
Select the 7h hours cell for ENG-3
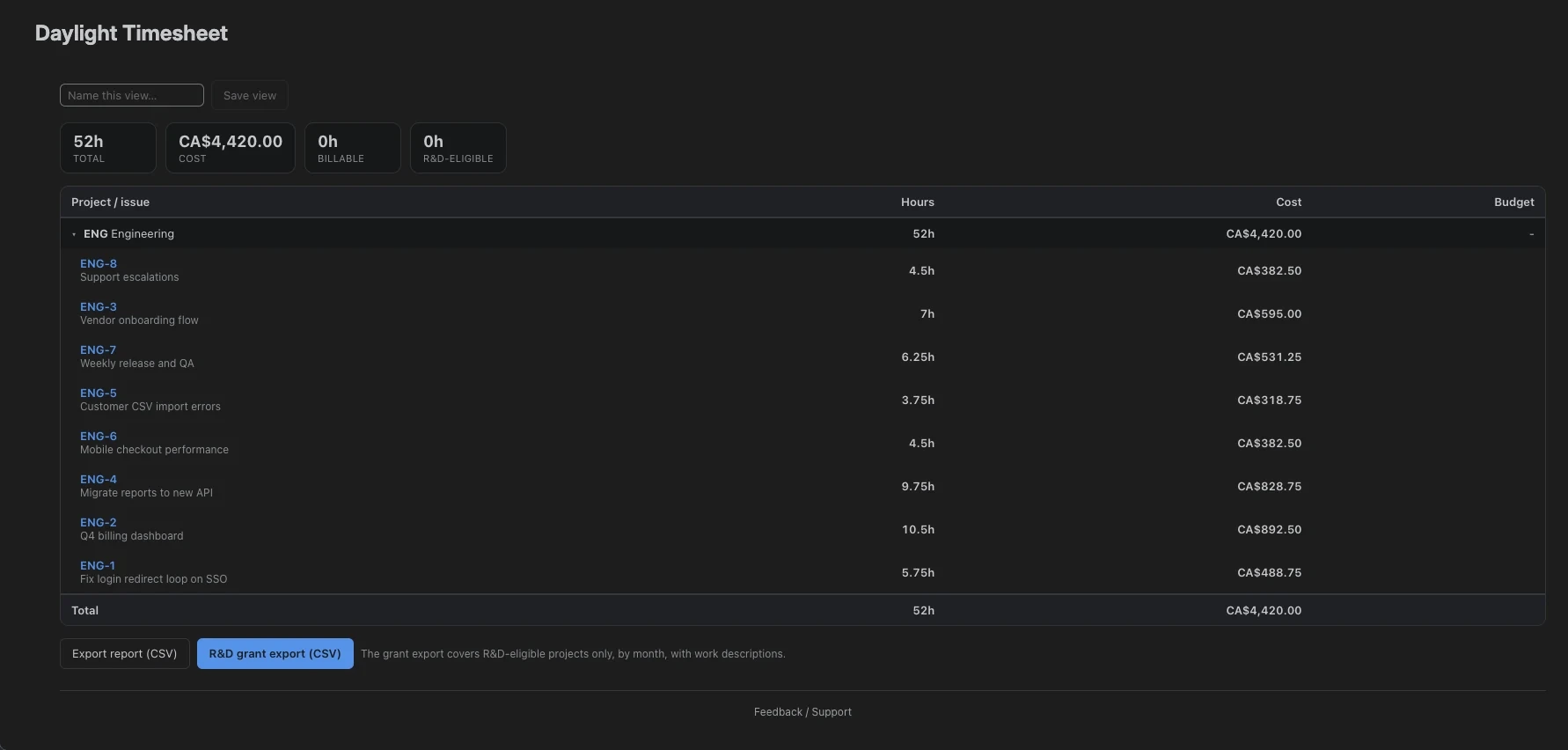click(927, 313)
